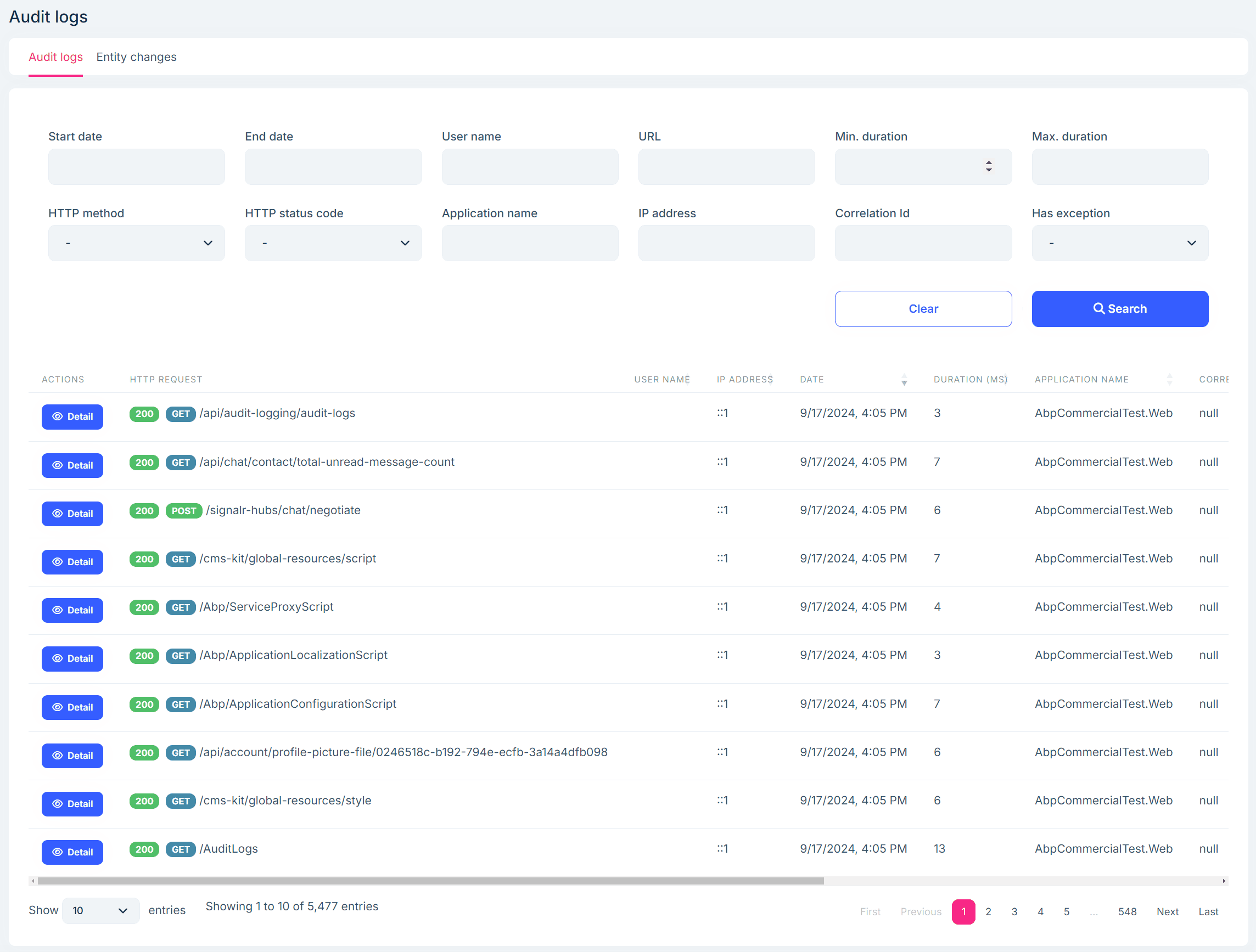This screenshot has height=952, width=1256.
Task: Select the Audit logs tab
Action: (x=56, y=57)
